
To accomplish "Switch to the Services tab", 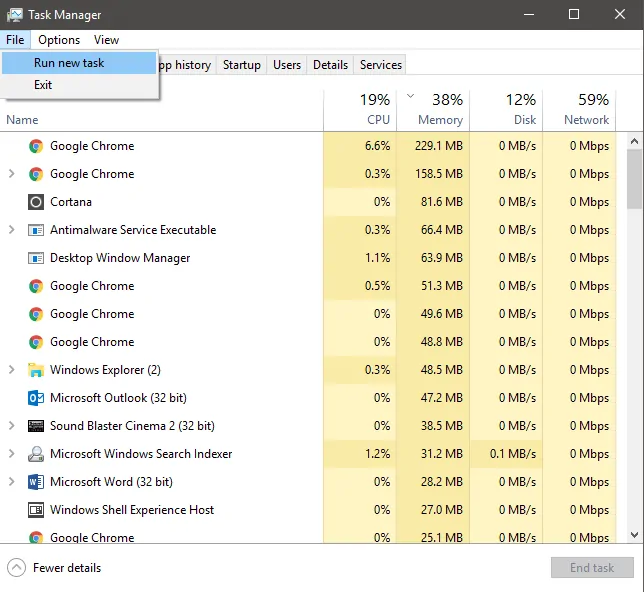I will click(381, 65).
